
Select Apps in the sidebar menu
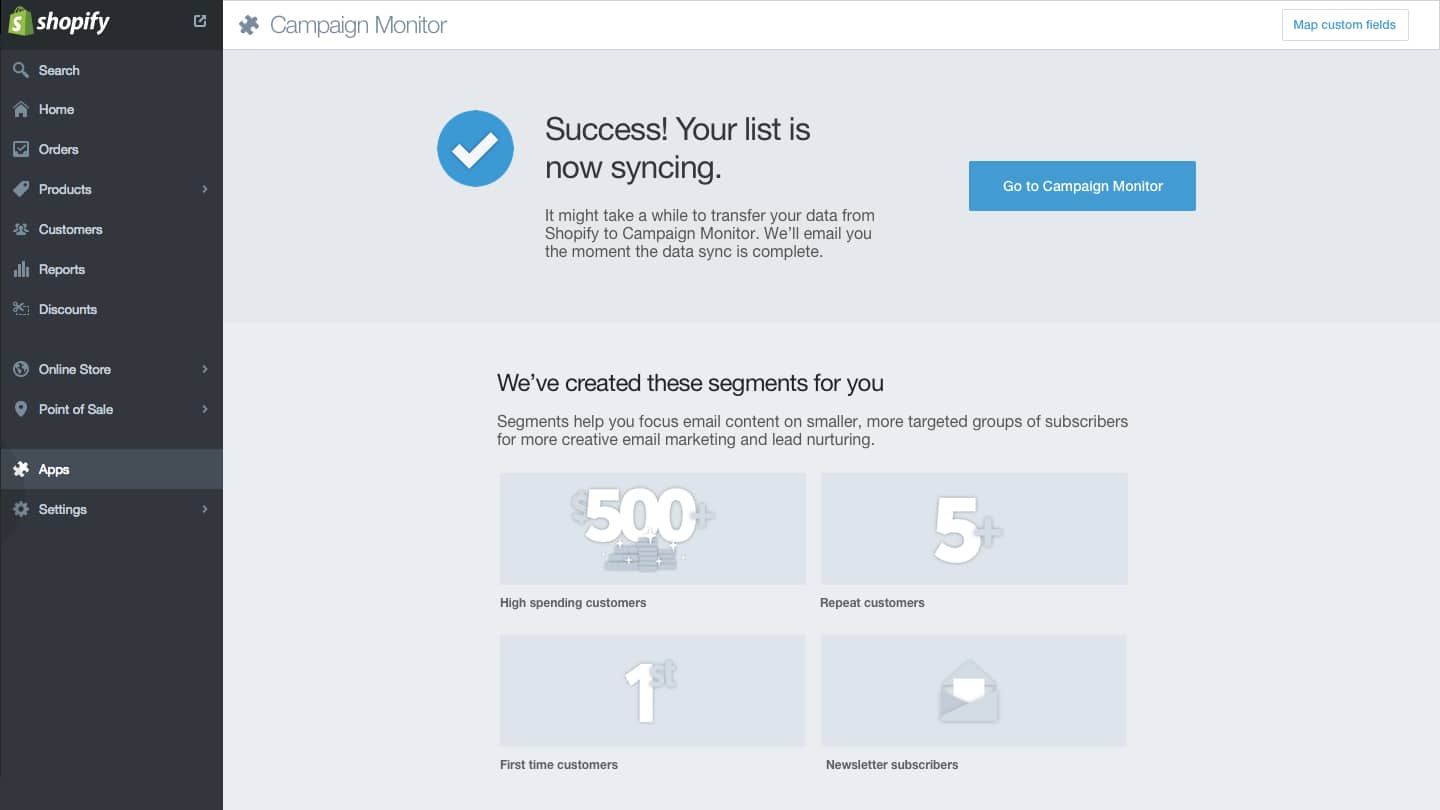tap(54, 469)
